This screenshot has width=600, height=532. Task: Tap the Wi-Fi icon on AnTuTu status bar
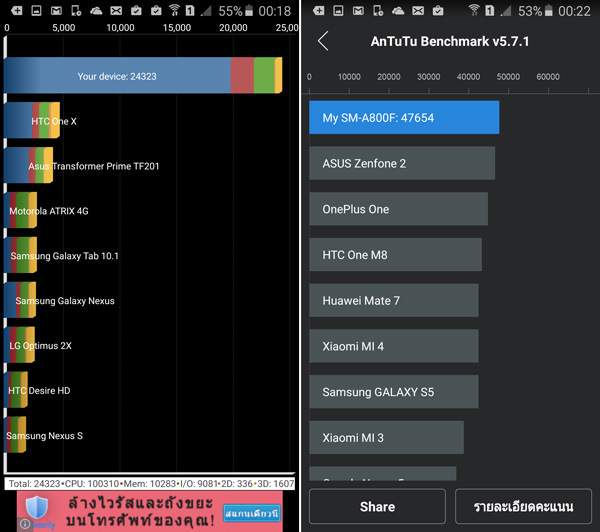coord(474,10)
